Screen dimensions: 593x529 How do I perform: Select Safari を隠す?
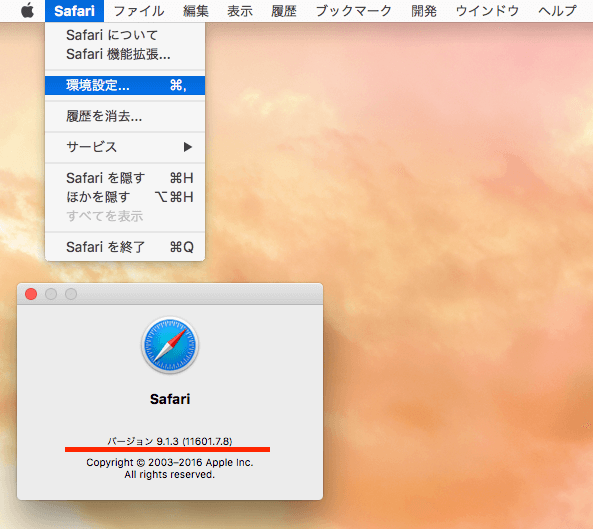[x=125, y=178]
